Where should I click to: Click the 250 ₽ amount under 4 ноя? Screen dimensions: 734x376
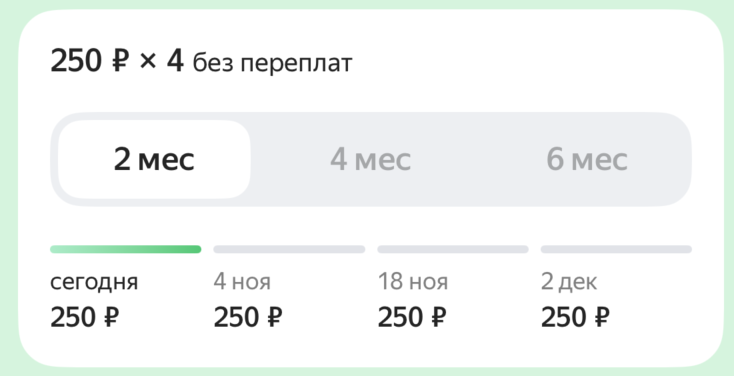(x=248, y=317)
